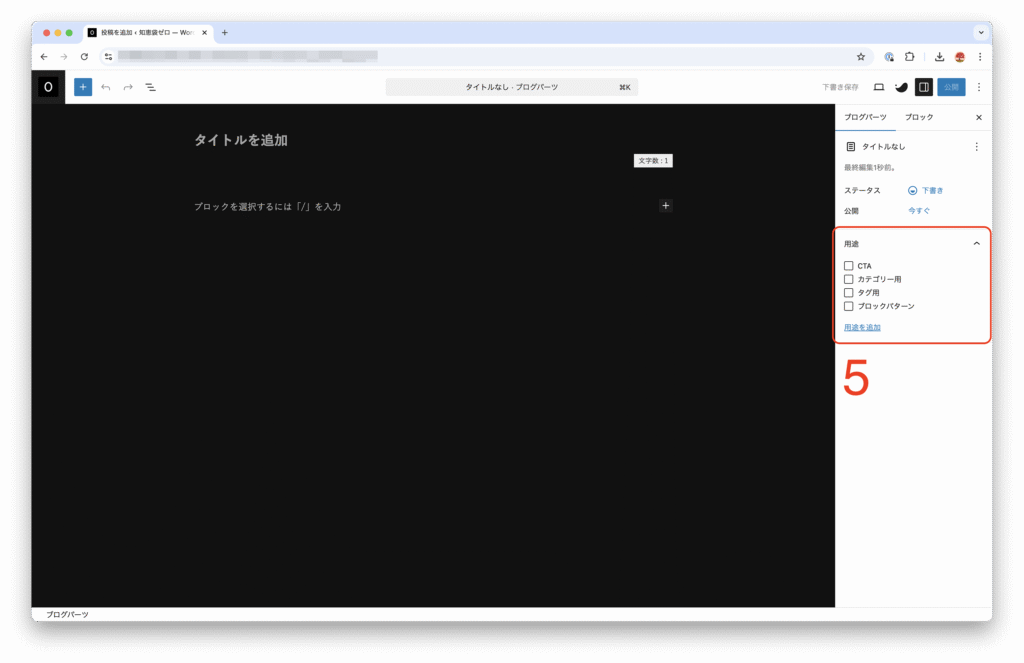Open a new browser tab
Image resolution: width=1024 pixels, height=663 pixels.
pos(225,32)
